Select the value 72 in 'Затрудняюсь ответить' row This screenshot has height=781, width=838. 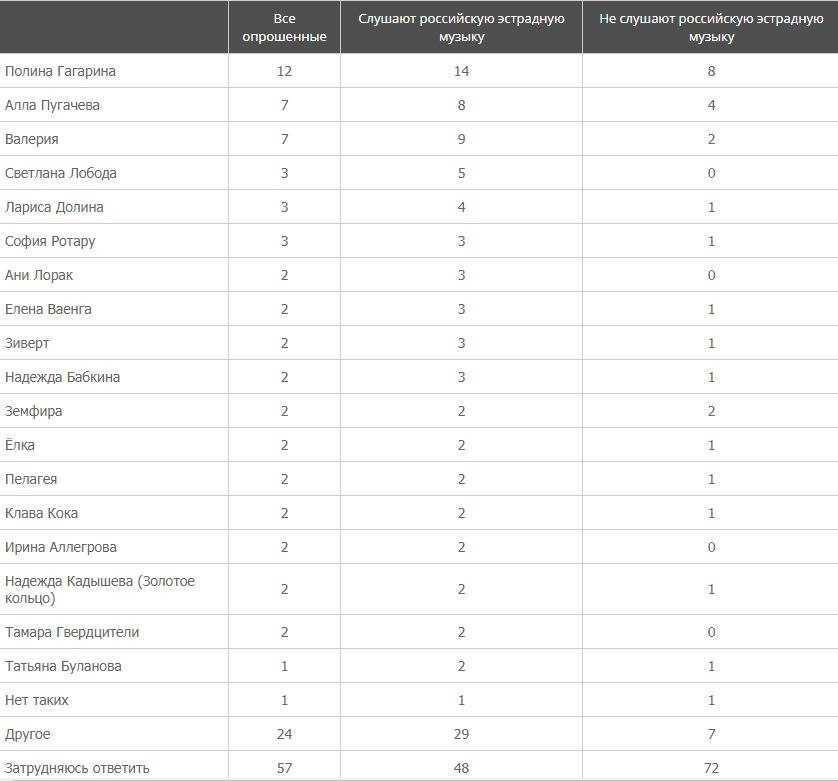(711, 768)
